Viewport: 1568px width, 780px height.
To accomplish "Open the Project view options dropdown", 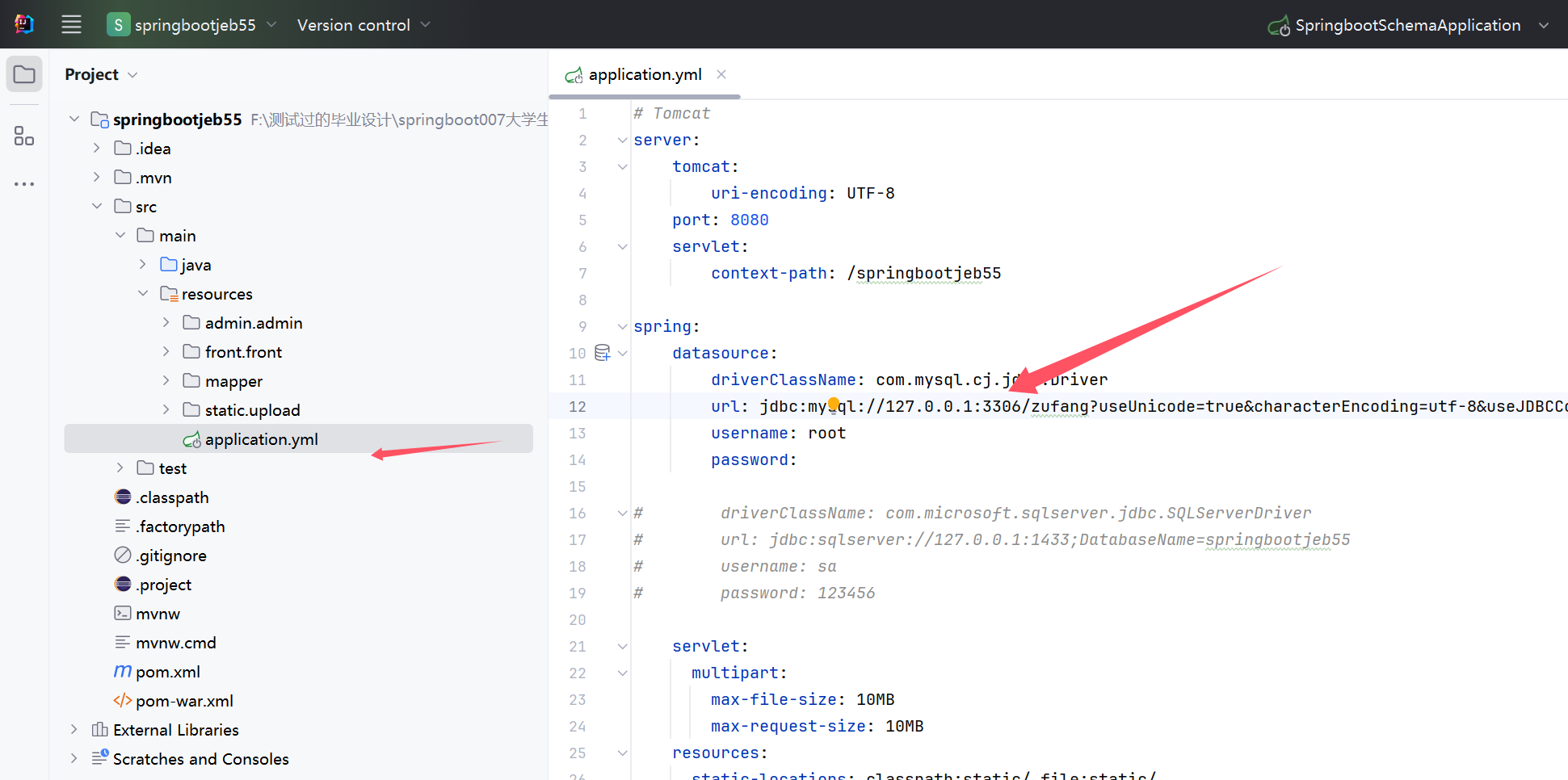I will point(132,75).
